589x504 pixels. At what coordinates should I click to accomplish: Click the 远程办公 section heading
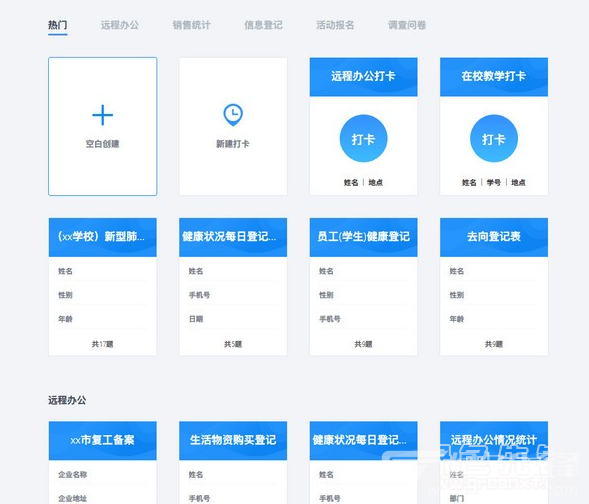[x=67, y=400]
